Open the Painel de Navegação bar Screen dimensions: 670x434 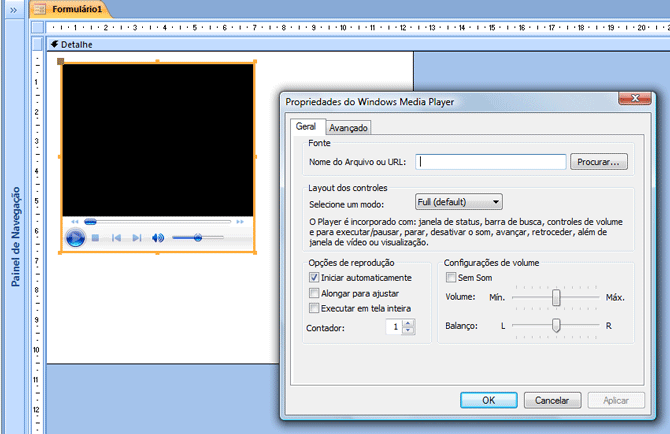pyautogui.click(x=15, y=237)
